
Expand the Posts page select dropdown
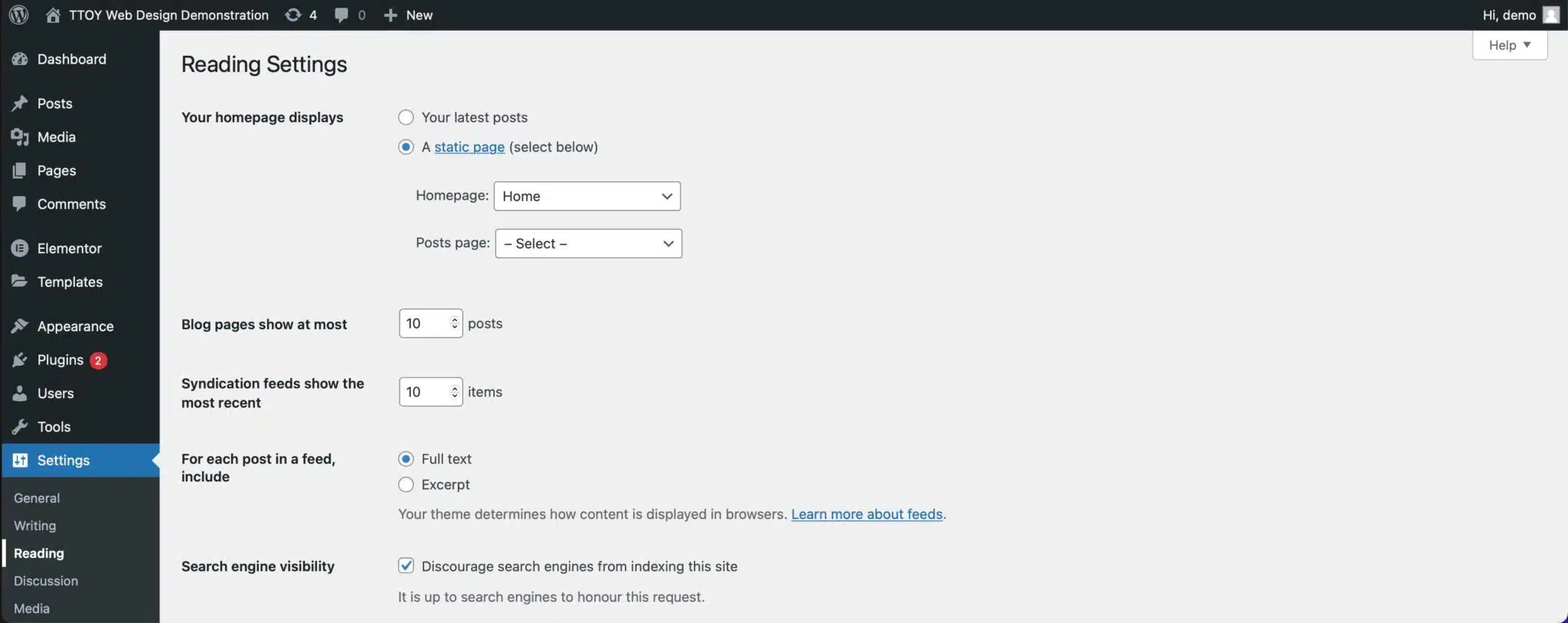588,243
